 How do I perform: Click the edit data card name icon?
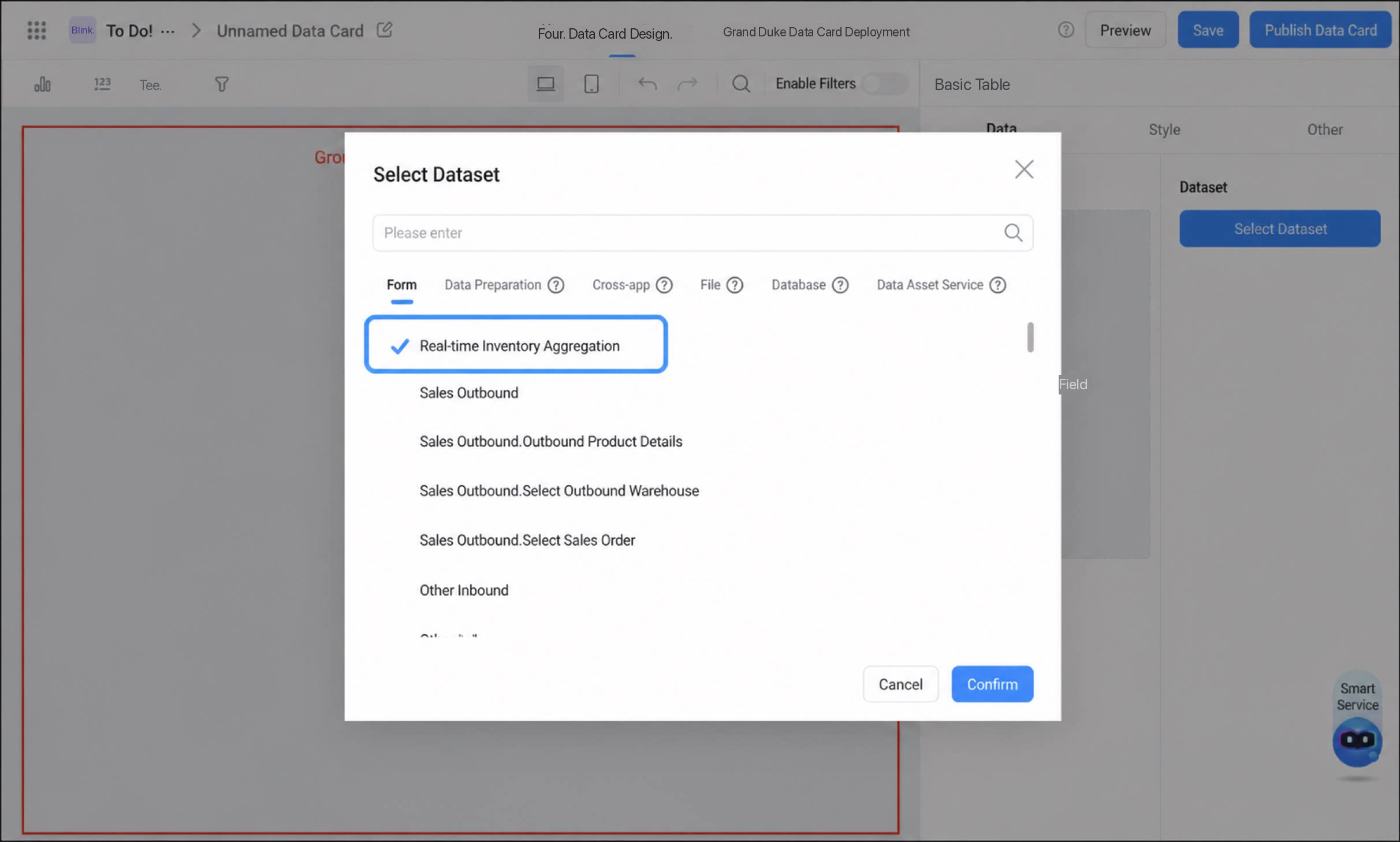385,29
